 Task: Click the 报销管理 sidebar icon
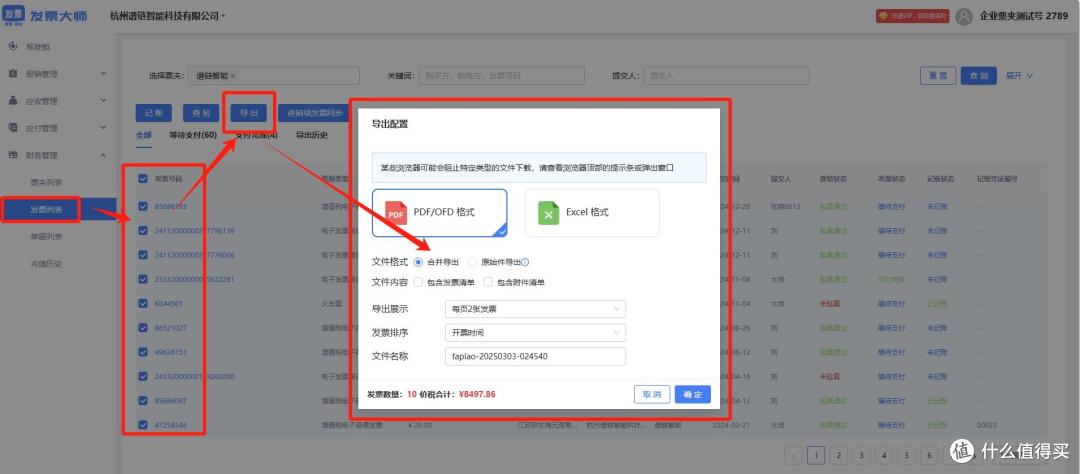click(x=12, y=74)
